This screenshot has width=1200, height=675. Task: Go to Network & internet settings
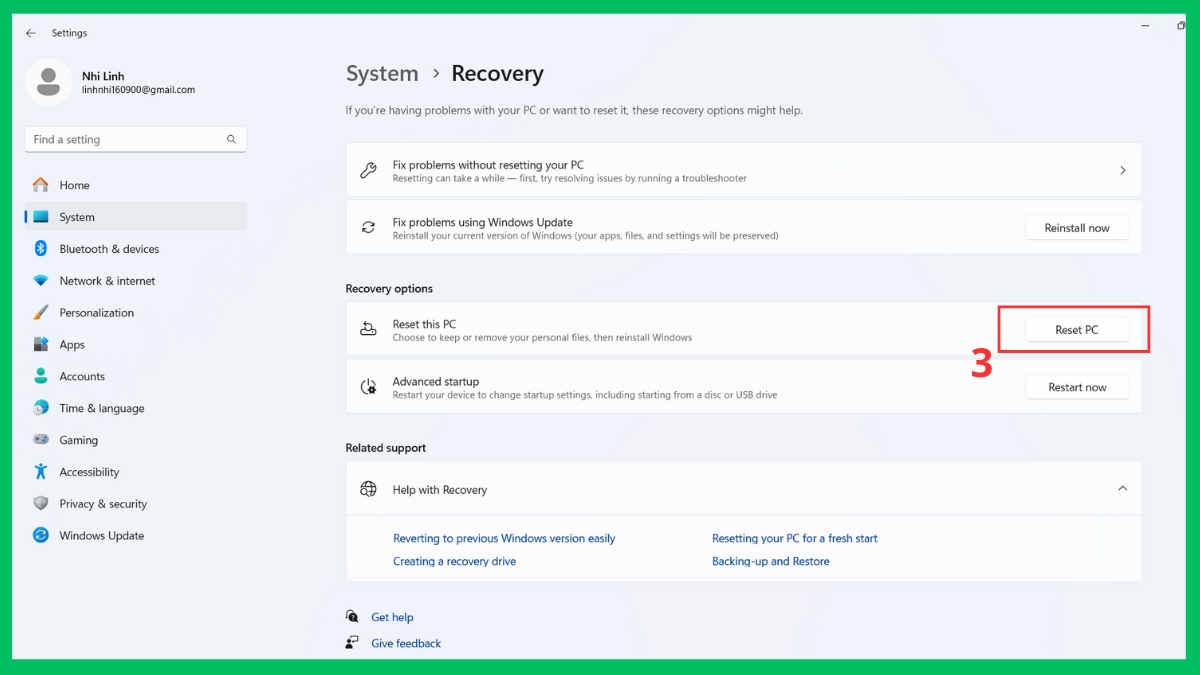coord(135,281)
